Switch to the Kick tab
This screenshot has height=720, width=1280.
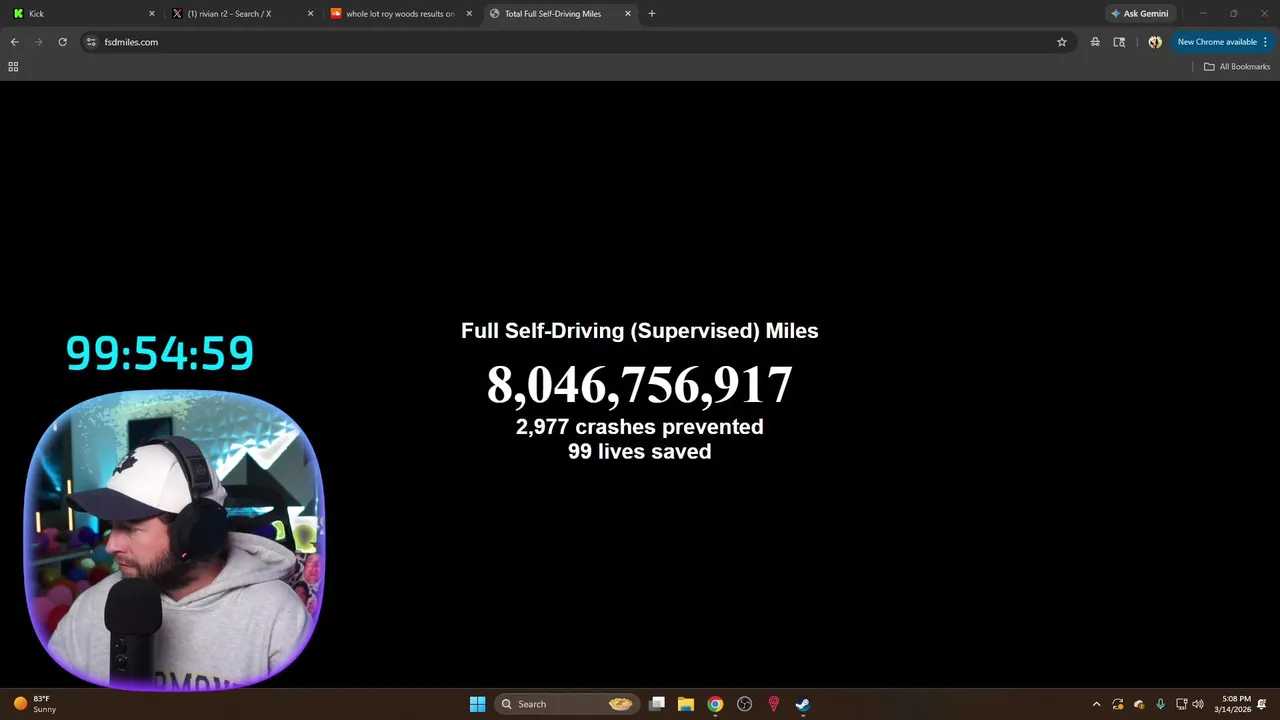[x=83, y=14]
